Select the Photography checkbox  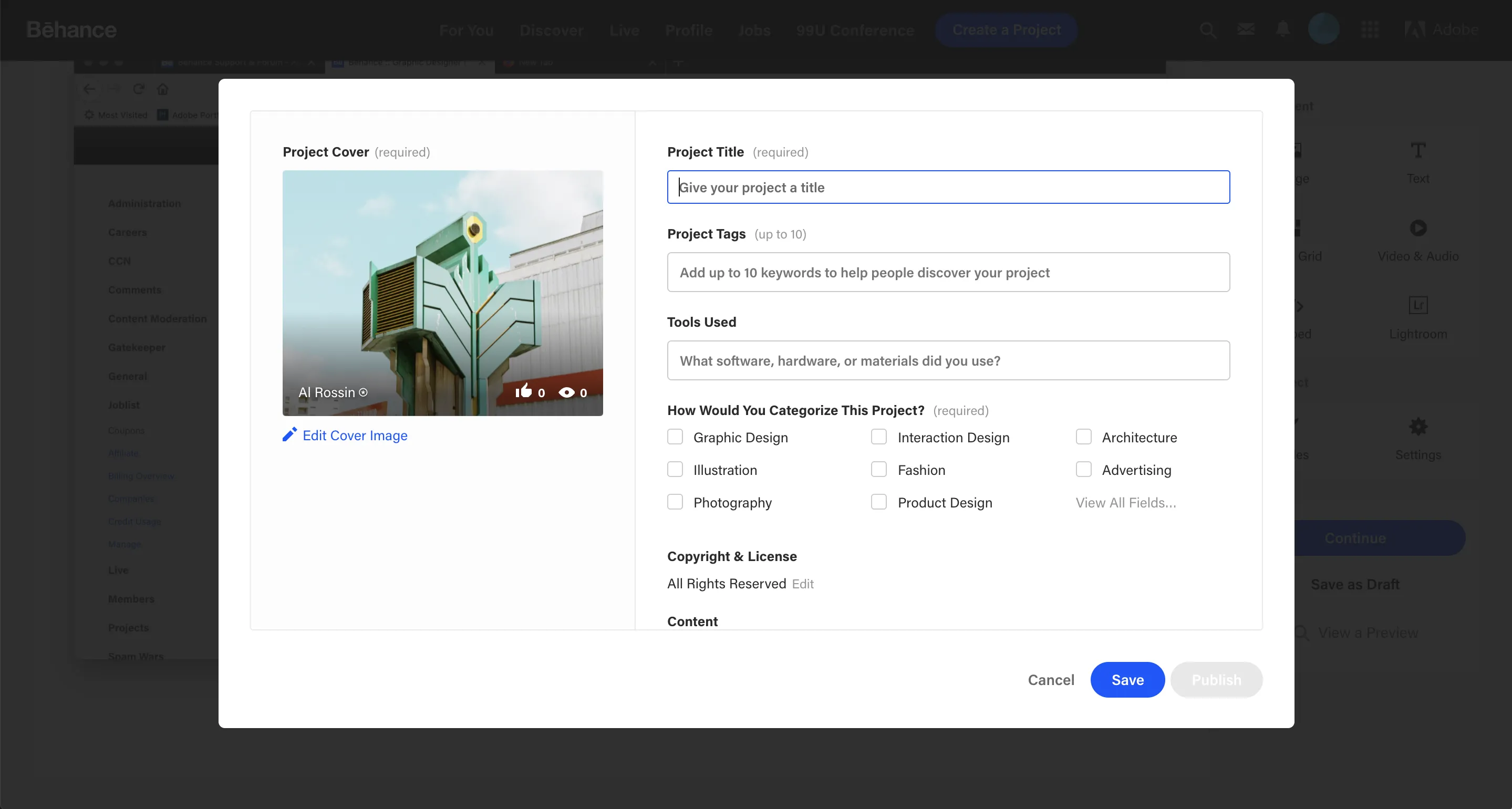pyautogui.click(x=675, y=502)
